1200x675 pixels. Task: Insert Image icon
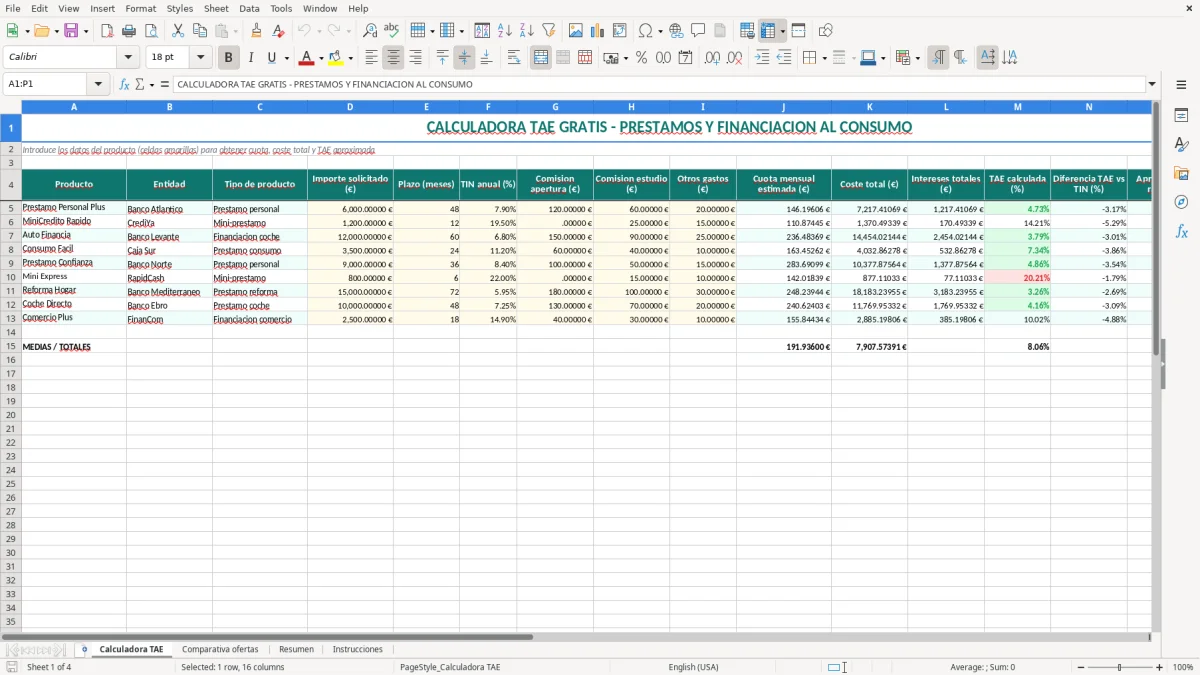pyautogui.click(x=576, y=31)
